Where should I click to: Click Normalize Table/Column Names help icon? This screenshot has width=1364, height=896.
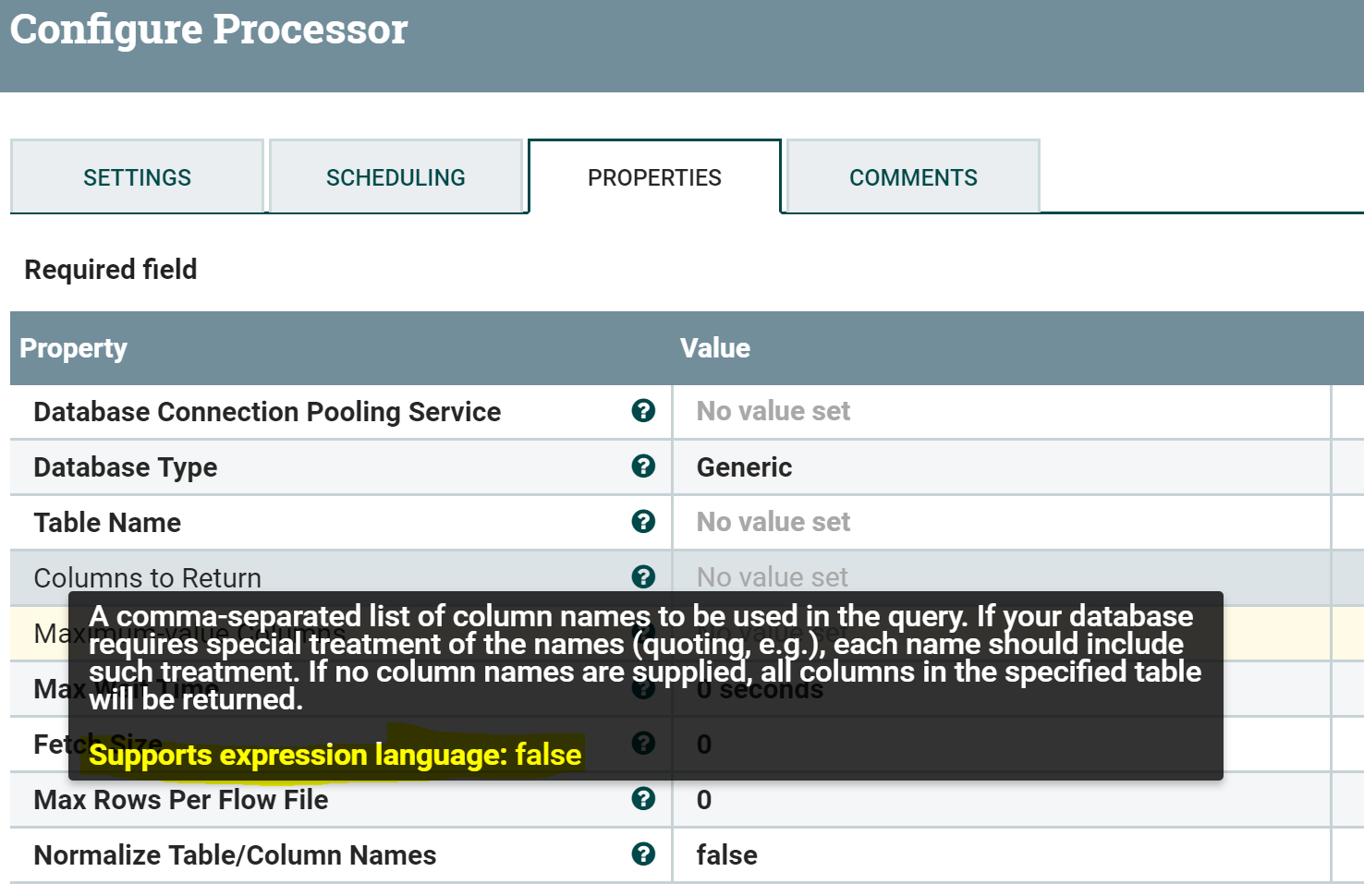coord(643,854)
